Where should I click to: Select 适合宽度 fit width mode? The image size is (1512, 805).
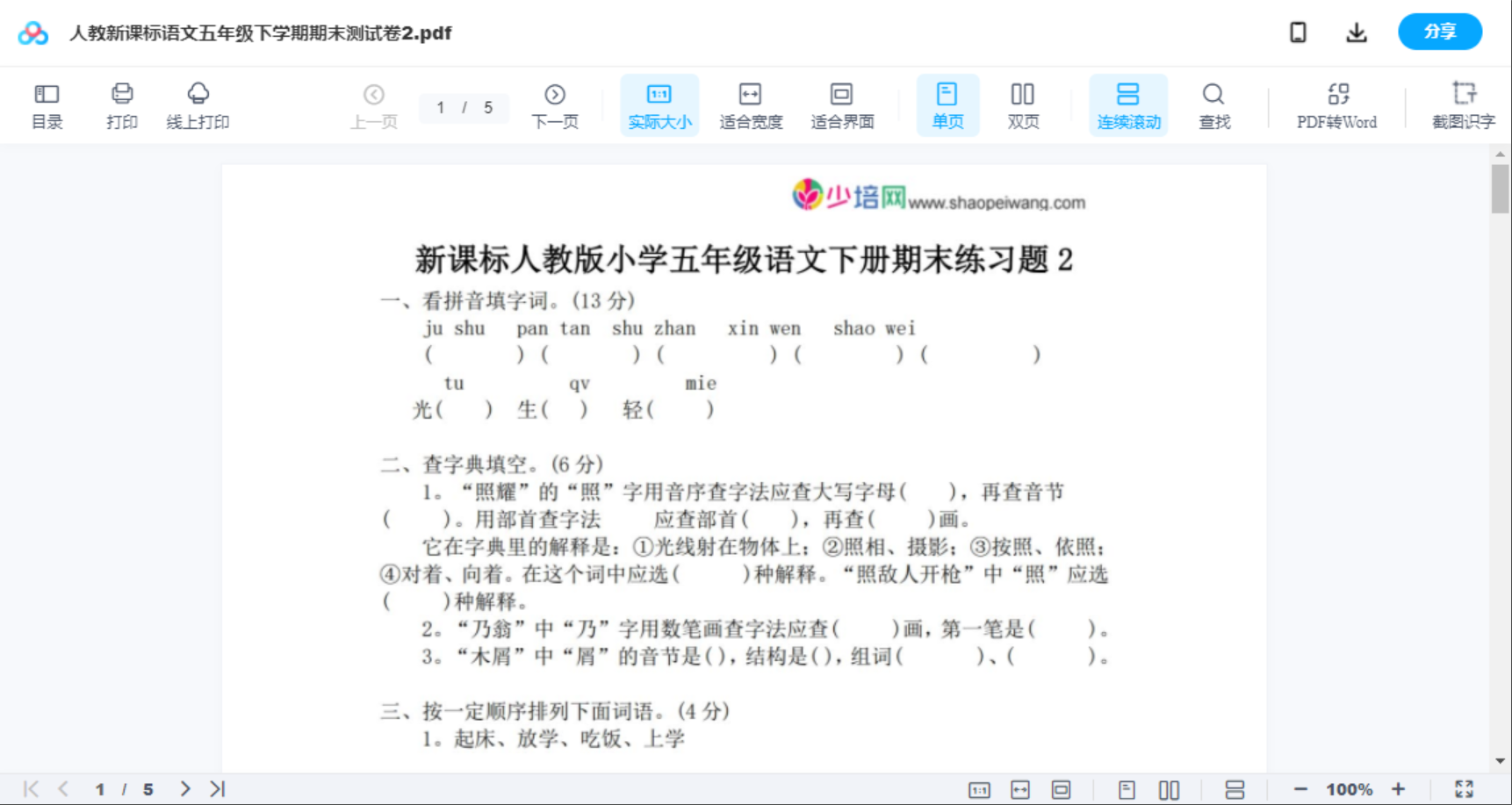(x=751, y=104)
